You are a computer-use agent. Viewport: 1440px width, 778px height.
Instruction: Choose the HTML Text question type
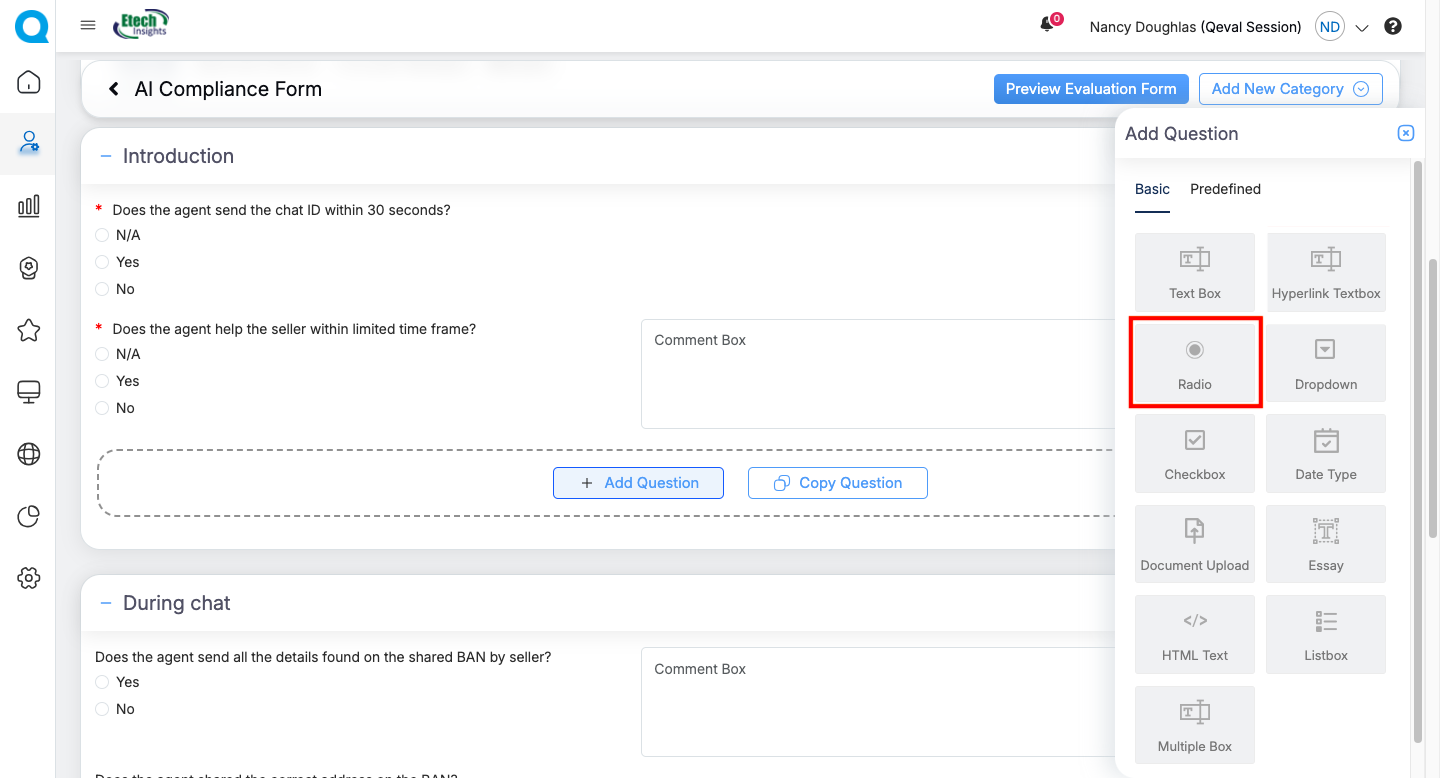pyautogui.click(x=1194, y=634)
